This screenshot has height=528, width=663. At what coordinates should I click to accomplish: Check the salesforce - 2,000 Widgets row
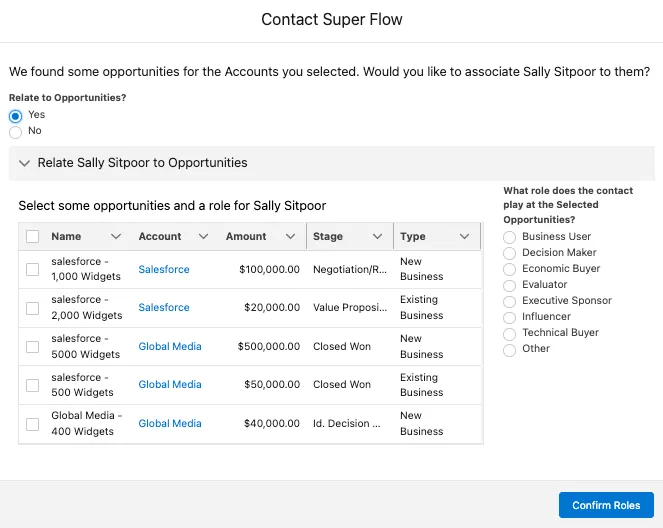coord(33,308)
